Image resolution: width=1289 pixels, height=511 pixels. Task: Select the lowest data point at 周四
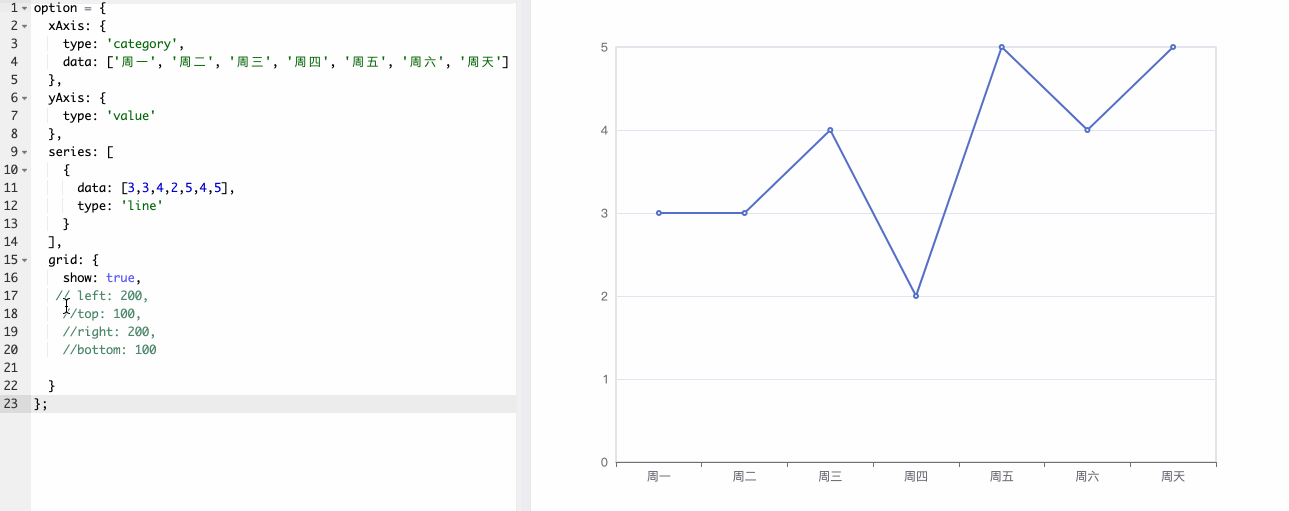[916, 296]
